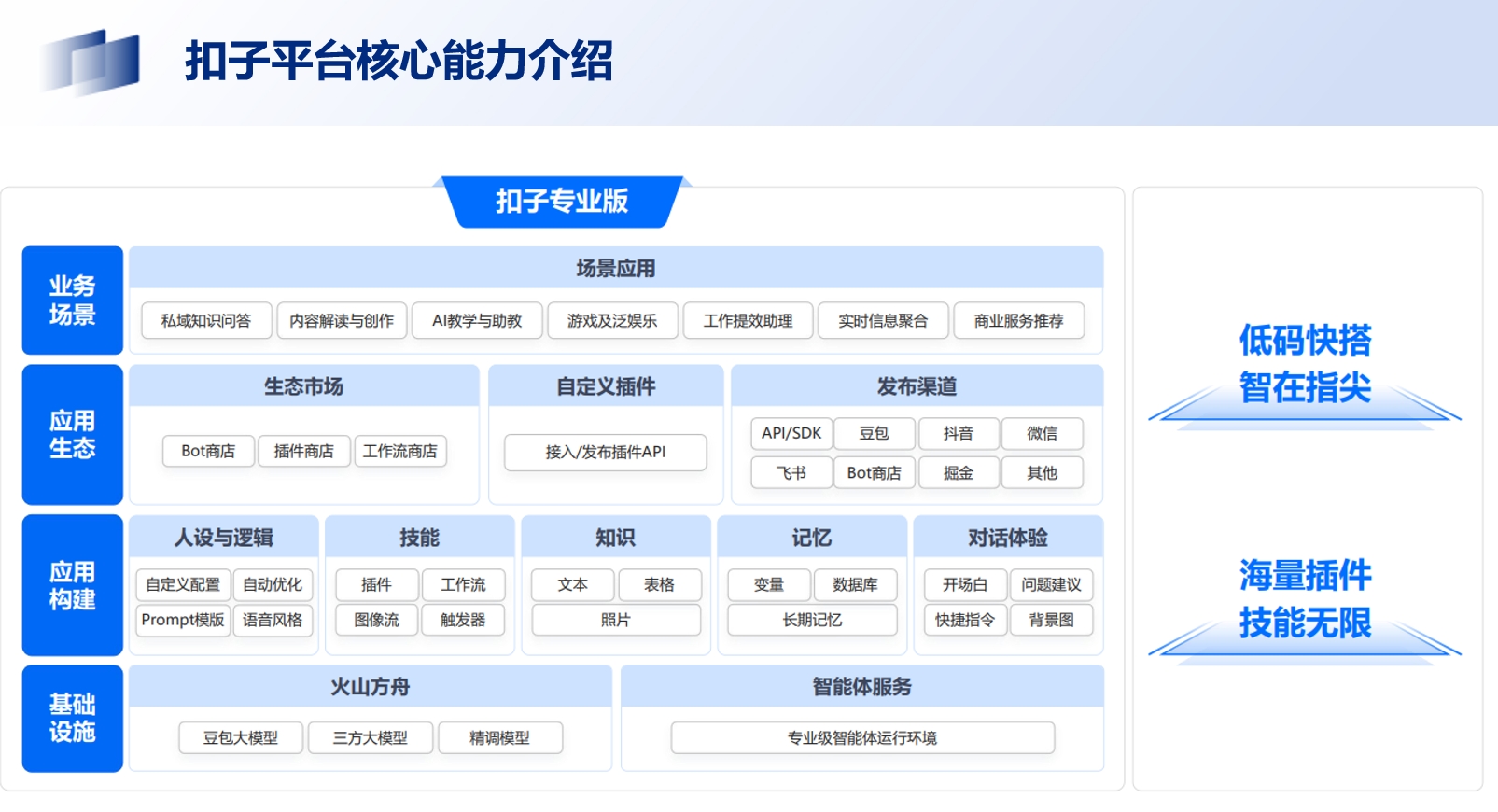This screenshot has height=812, width=1498.
Task: Select the 其他 channel box
Action: (x=1043, y=473)
